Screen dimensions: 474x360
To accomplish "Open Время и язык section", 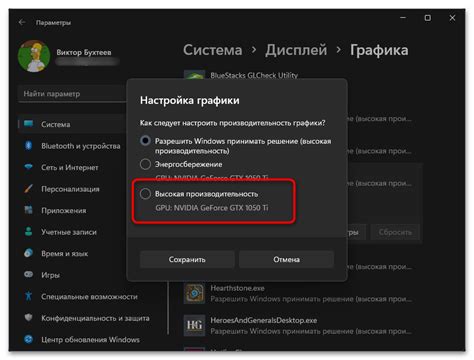I will tap(65, 254).
